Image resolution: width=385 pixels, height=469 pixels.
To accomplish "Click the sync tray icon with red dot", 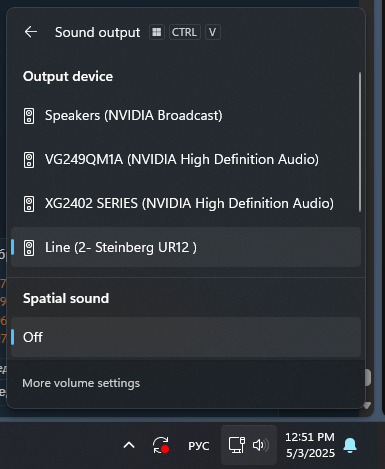I will [161, 445].
